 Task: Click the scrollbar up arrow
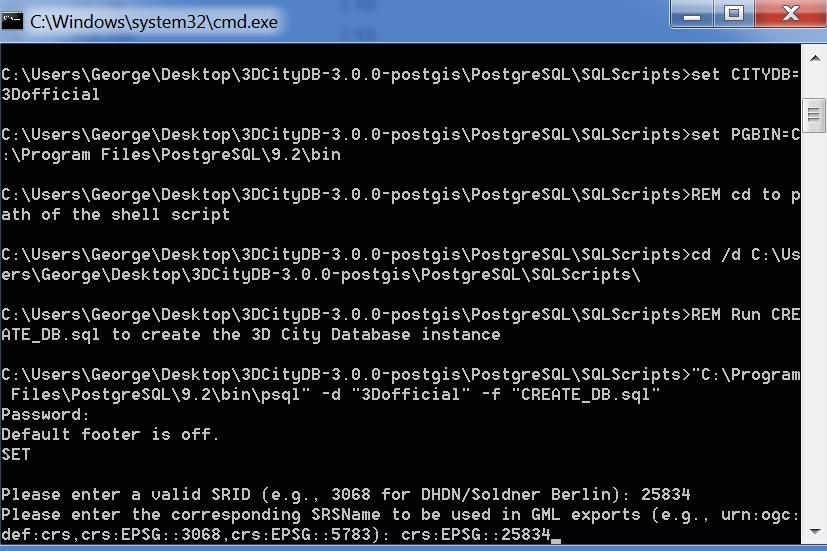(x=814, y=59)
